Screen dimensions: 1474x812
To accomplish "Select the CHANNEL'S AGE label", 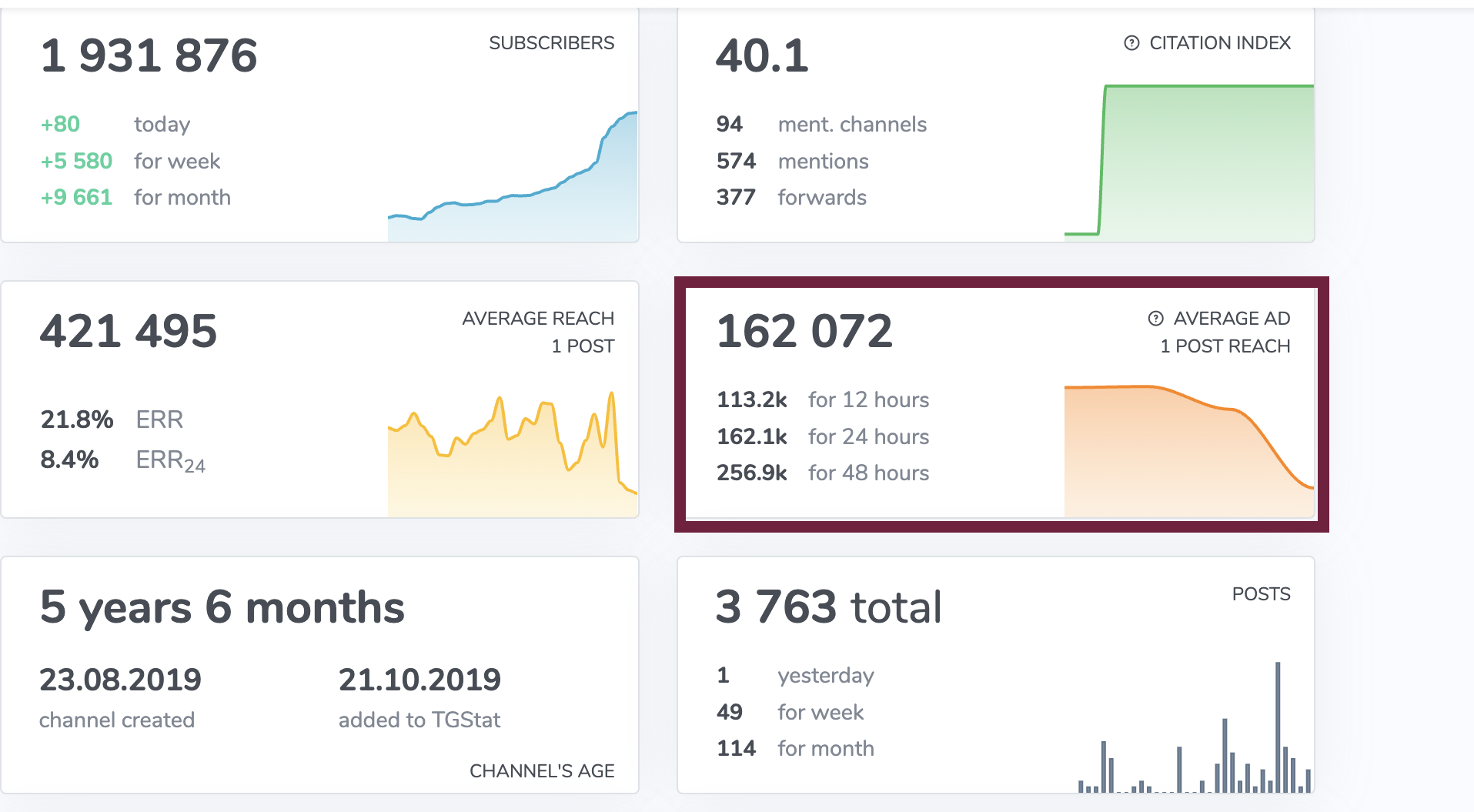I will click(x=542, y=771).
